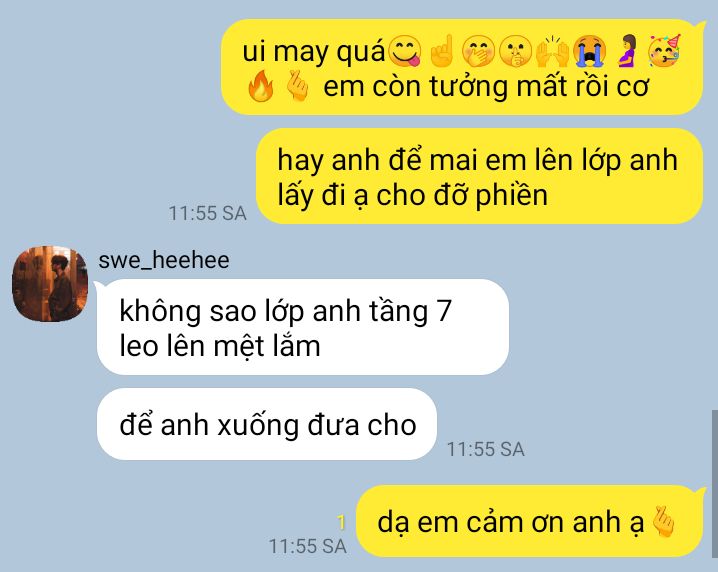Select 'dạ em cảm ơn anh ạ' bubble

[531, 521]
